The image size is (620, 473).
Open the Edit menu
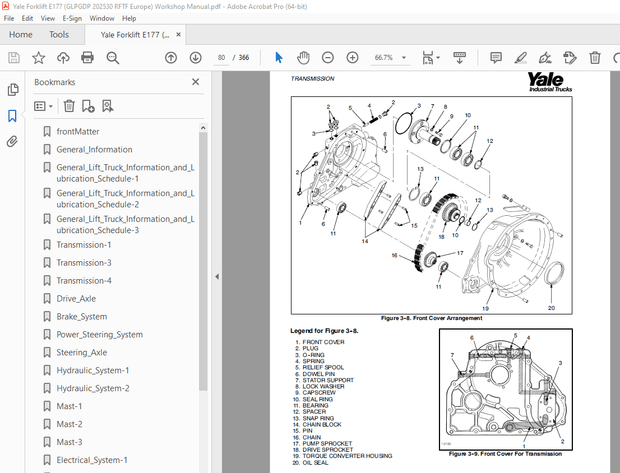coord(27,18)
